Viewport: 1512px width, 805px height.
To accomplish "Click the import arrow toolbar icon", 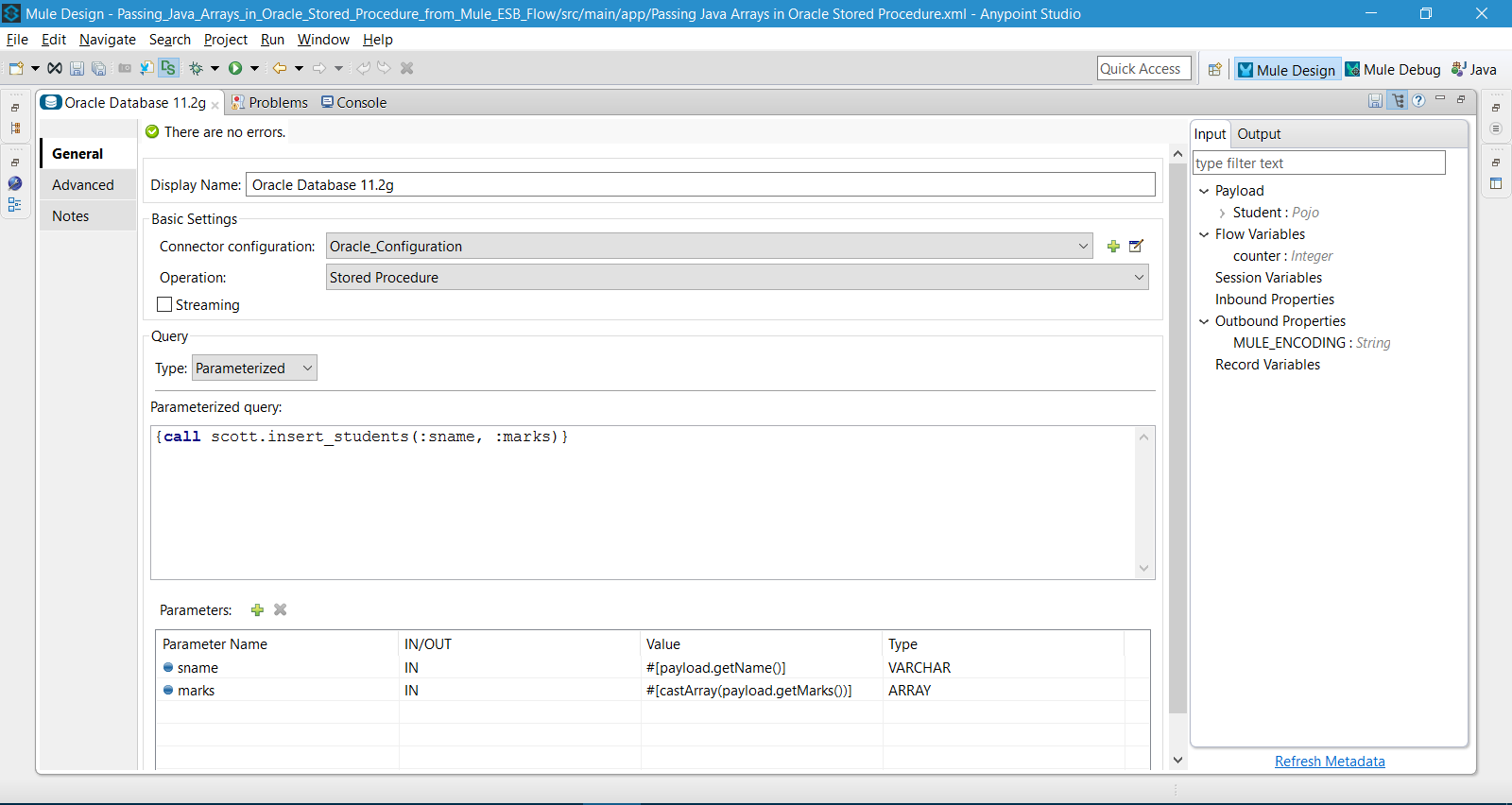I will click(146, 68).
